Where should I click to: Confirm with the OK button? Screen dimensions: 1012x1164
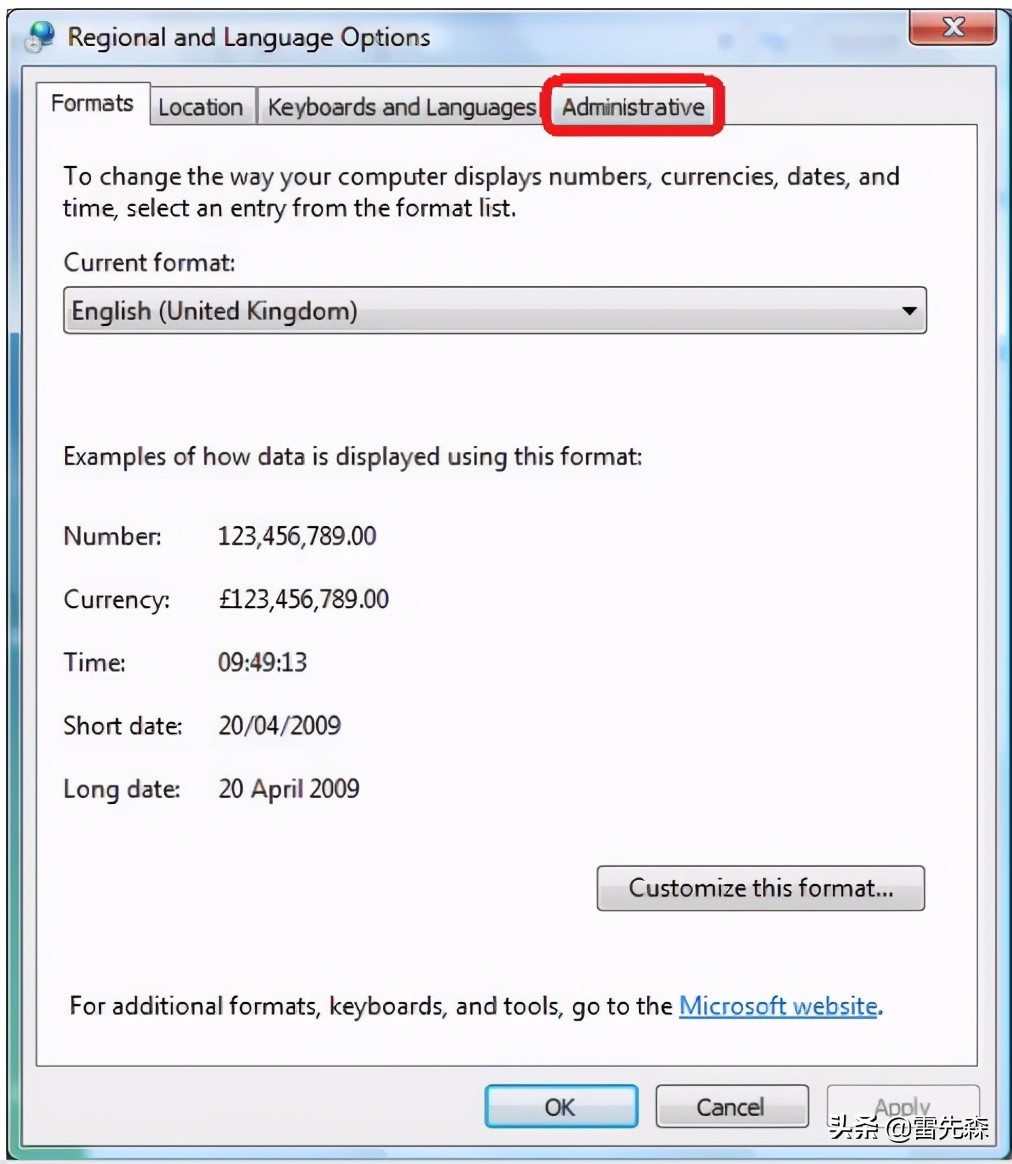tap(561, 1107)
